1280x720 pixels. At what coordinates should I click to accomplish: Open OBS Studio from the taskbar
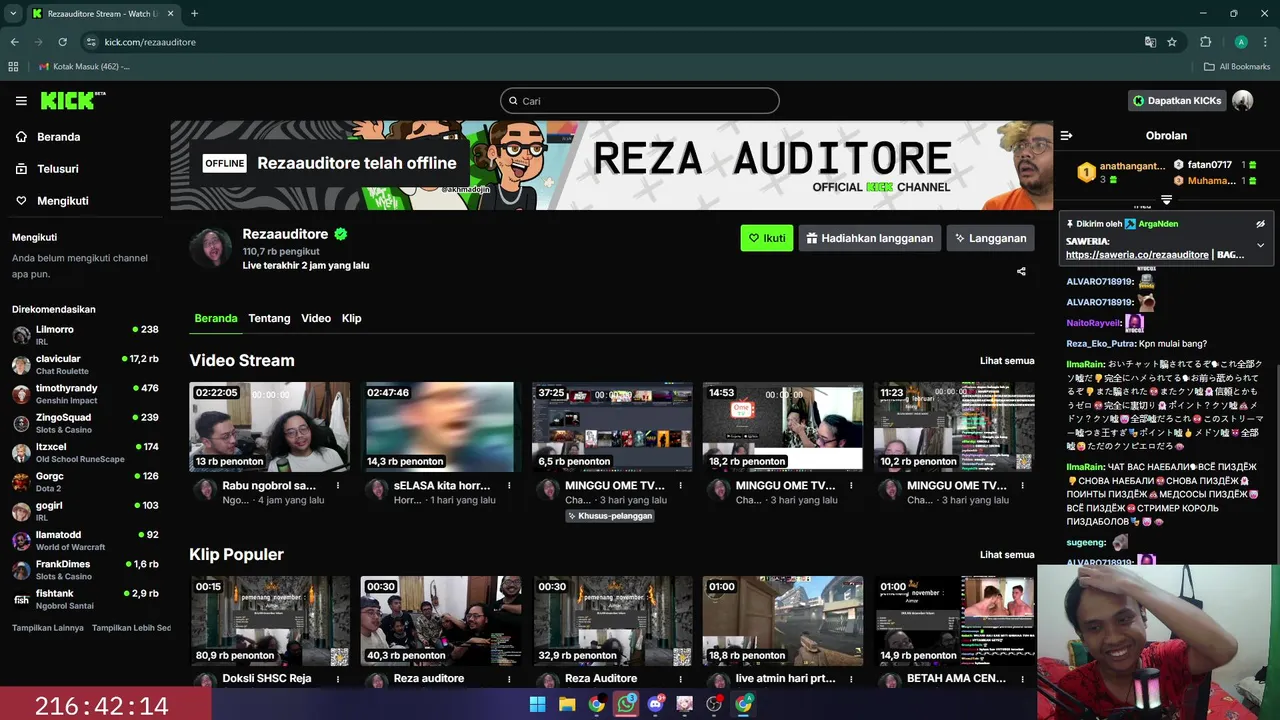[714, 704]
